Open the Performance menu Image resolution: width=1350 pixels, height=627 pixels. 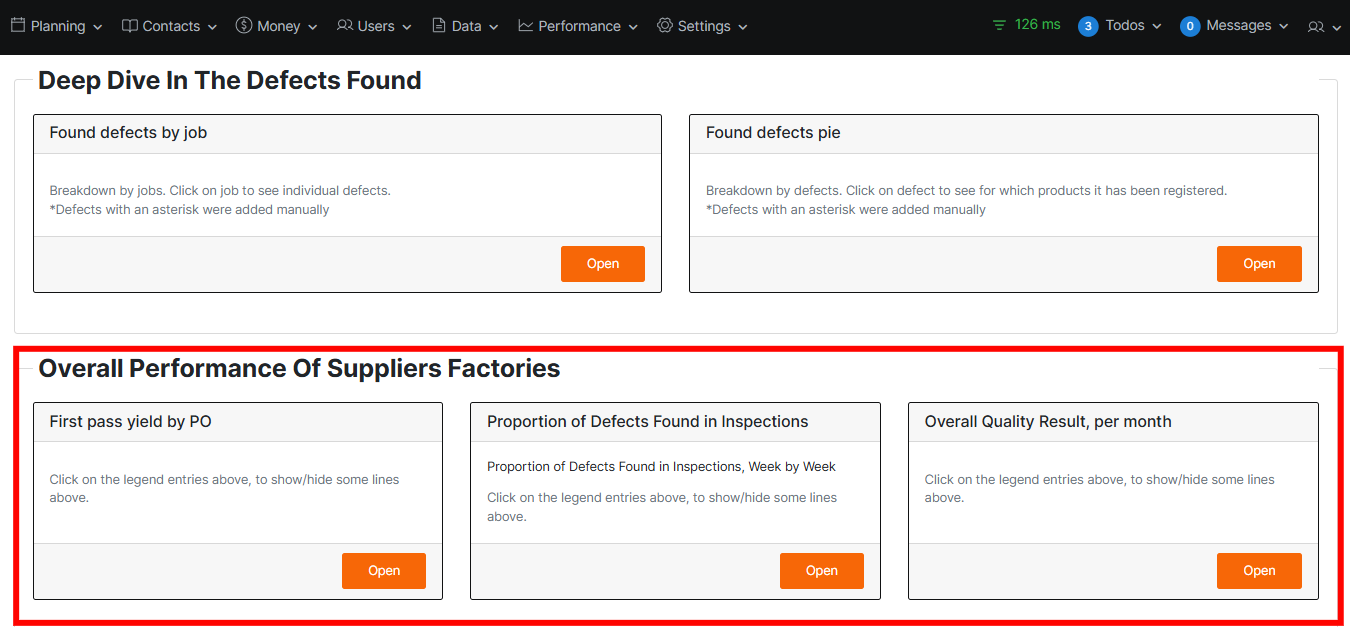[579, 26]
